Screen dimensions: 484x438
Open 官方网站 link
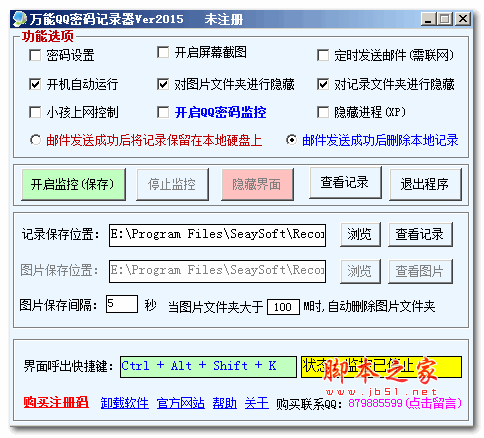coord(181,403)
